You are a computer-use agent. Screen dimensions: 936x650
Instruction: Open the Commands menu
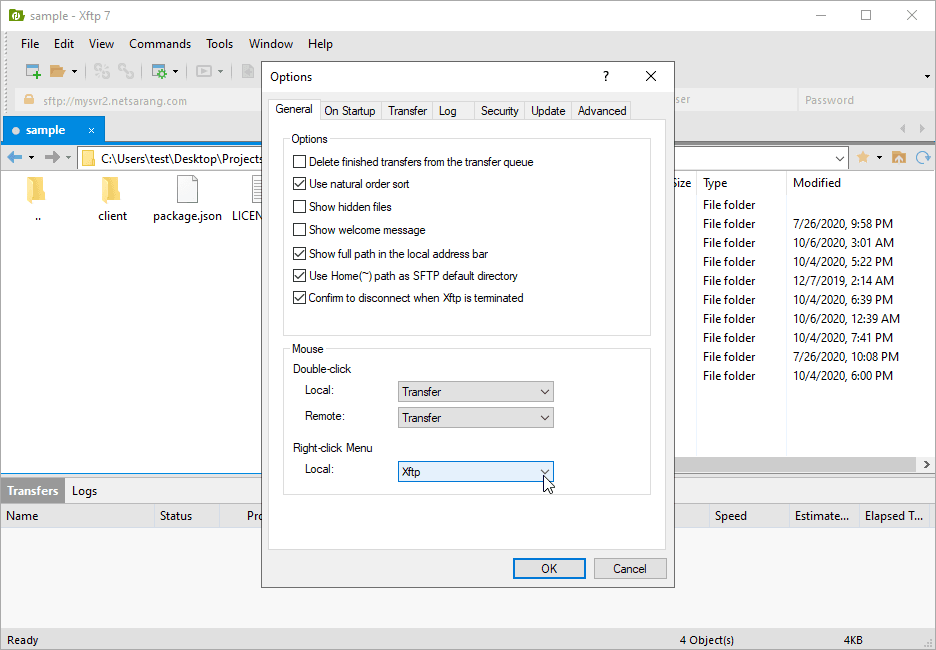(160, 44)
